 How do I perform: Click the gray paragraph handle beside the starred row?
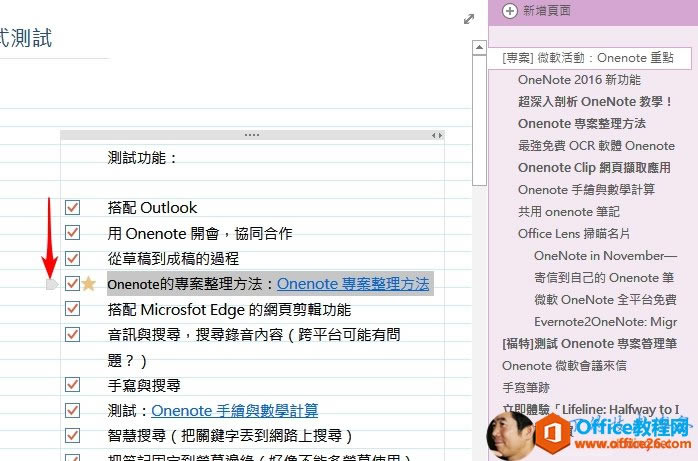52,284
